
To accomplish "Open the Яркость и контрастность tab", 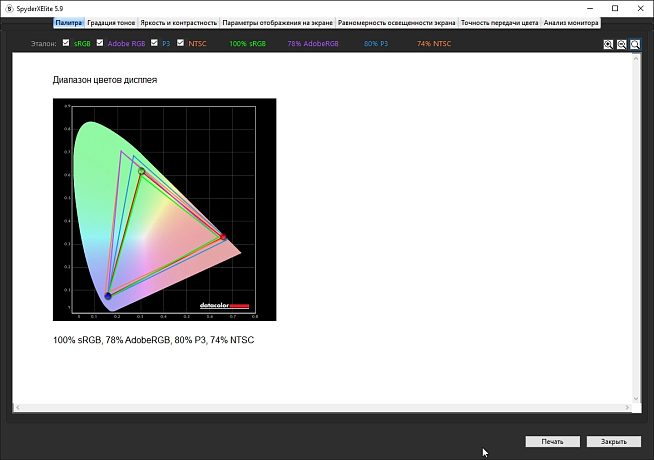I will pyautogui.click(x=179, y=22).
